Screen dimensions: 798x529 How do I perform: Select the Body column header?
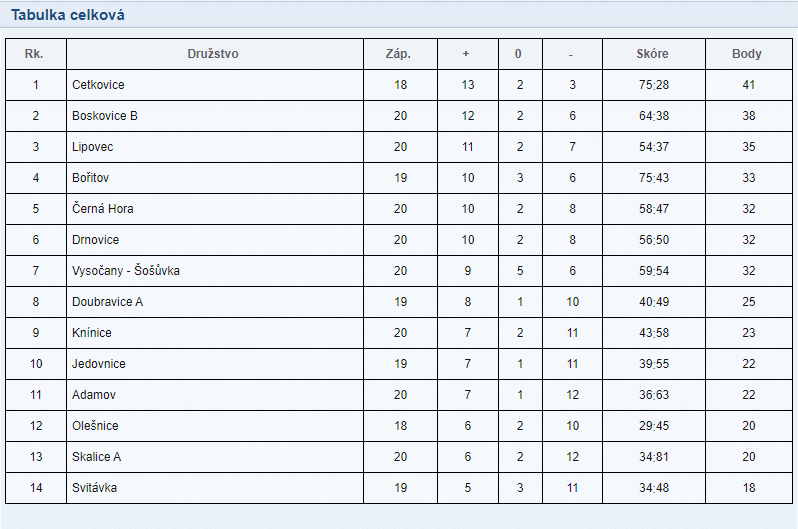click(x=747, y=54)
